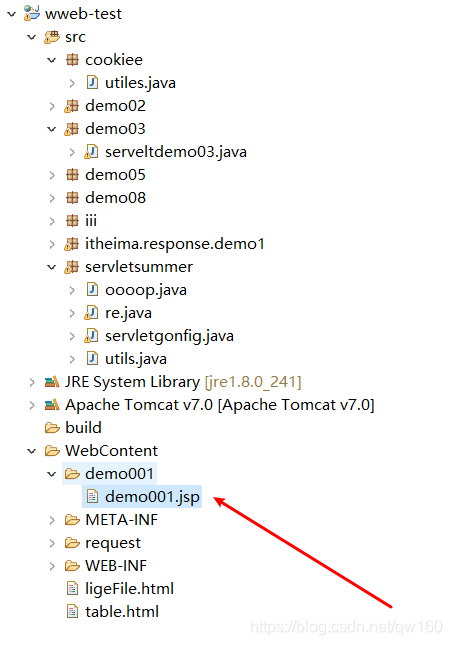Click the WebContent folder icon
The image size is (452, 645).
[52, 451]
